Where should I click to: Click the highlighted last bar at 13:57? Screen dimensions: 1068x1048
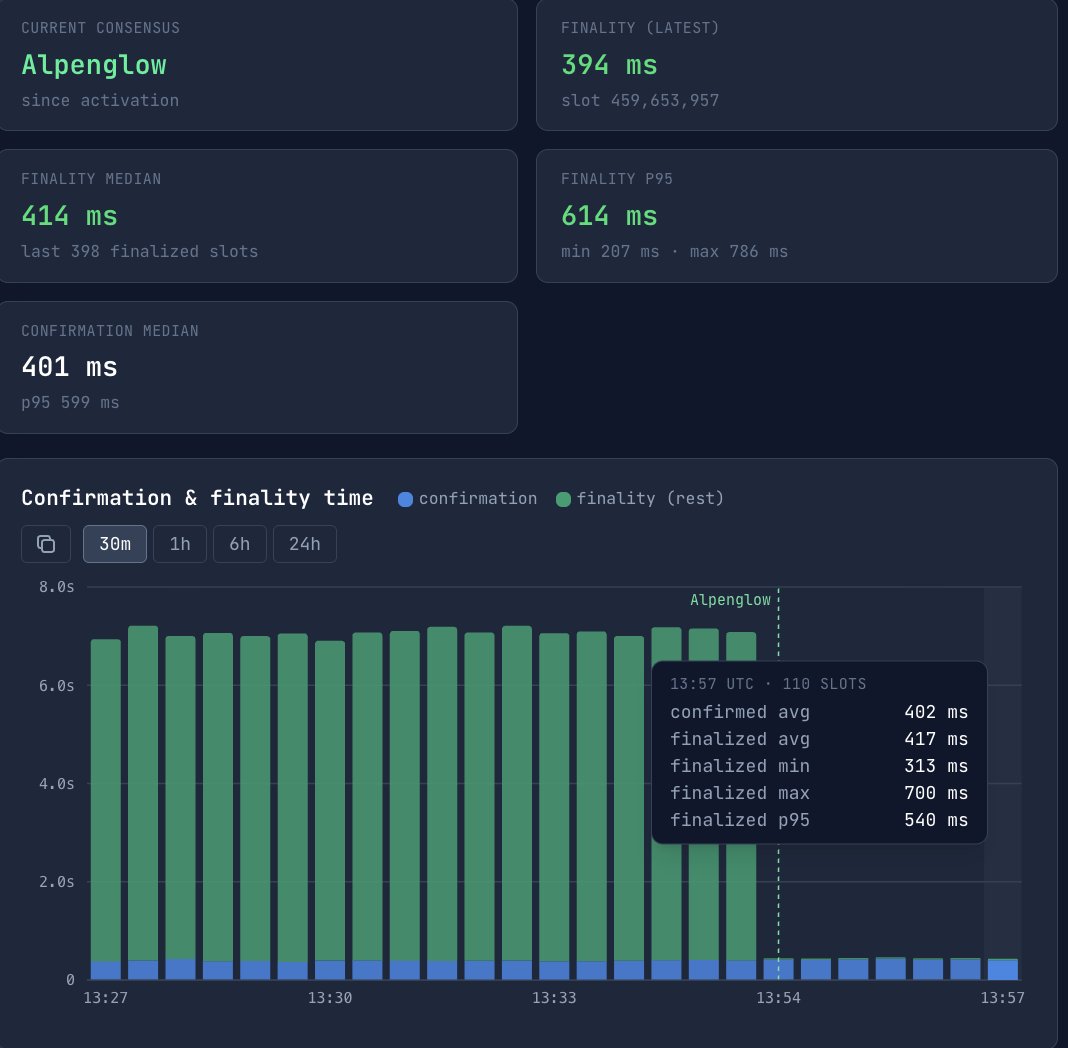(x=1003, y=969)
